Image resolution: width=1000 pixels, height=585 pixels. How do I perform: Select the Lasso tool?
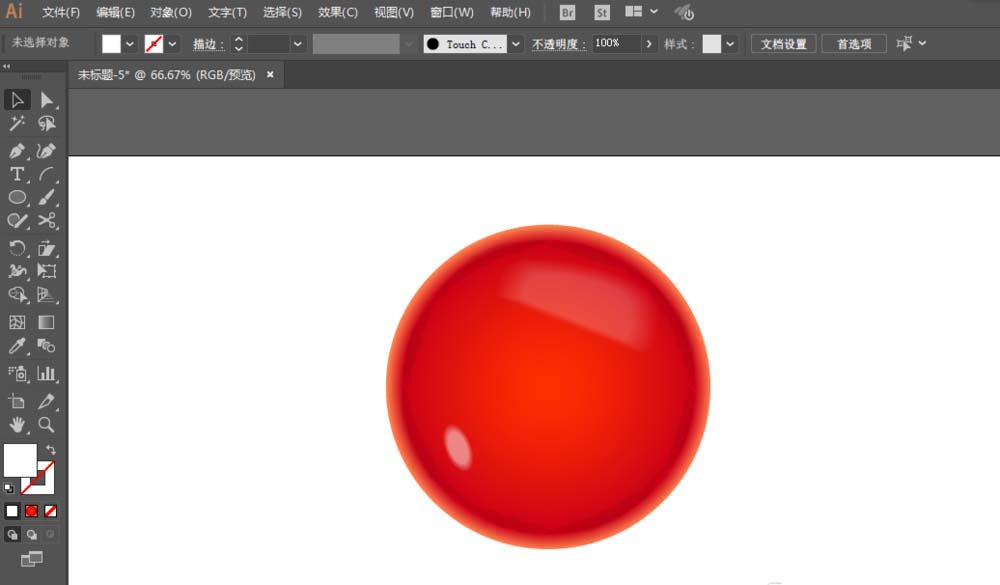47,124
